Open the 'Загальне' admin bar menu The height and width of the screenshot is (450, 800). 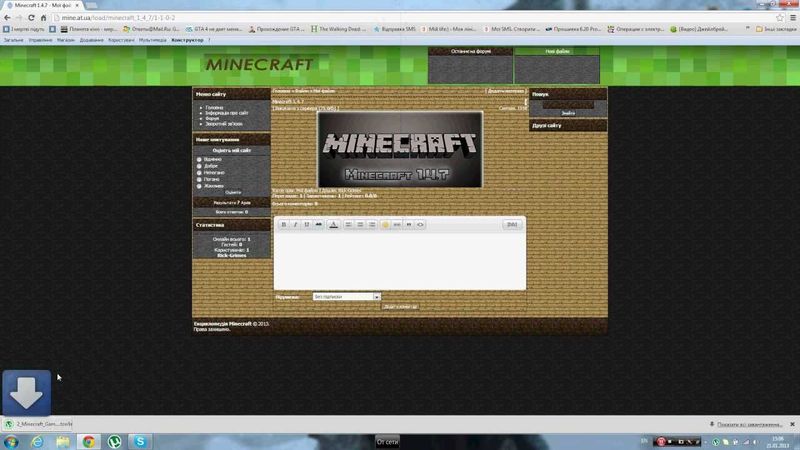coord(13,40)
